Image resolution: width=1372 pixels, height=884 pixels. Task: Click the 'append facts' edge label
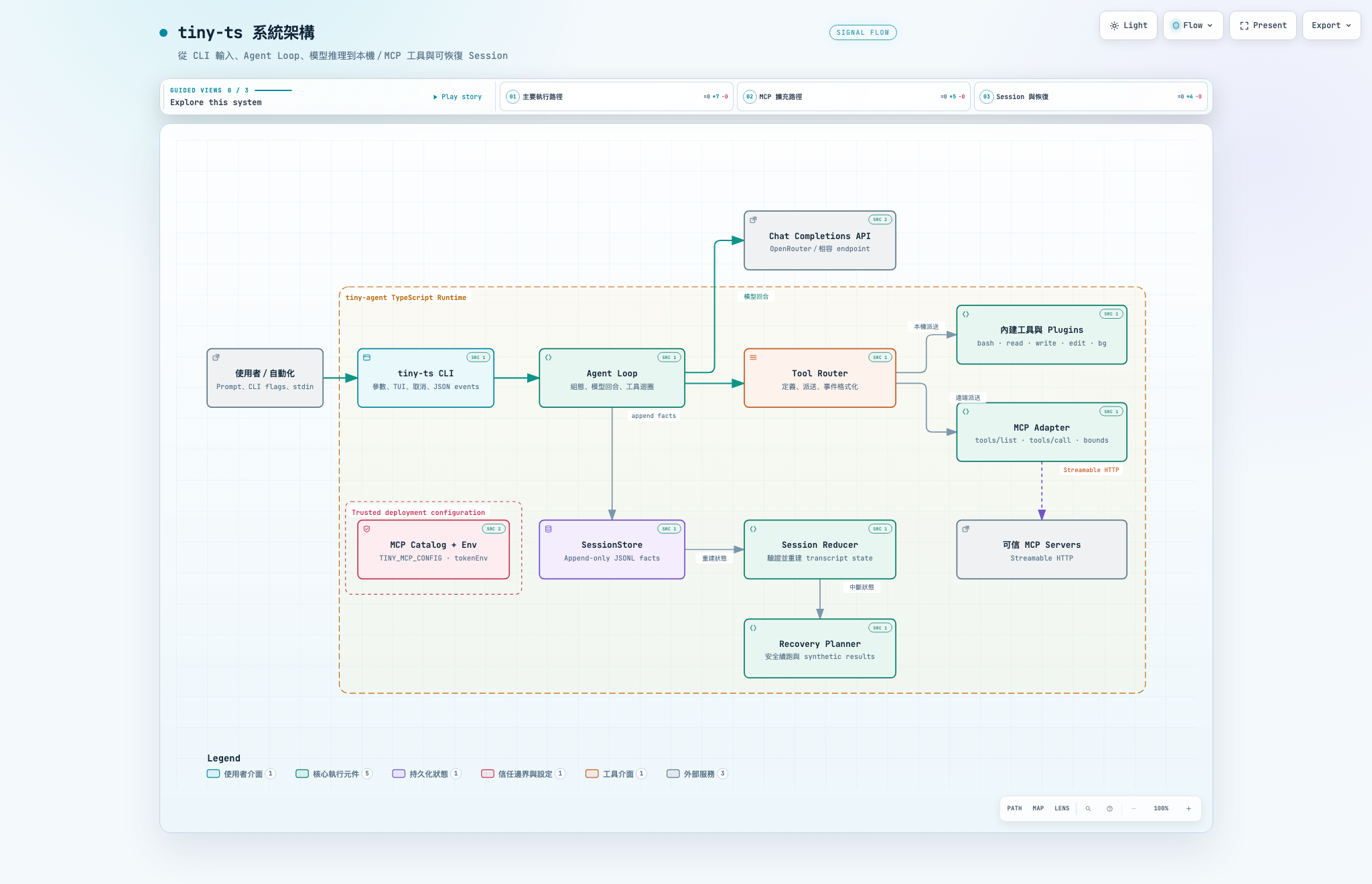(x=653, y=416)
